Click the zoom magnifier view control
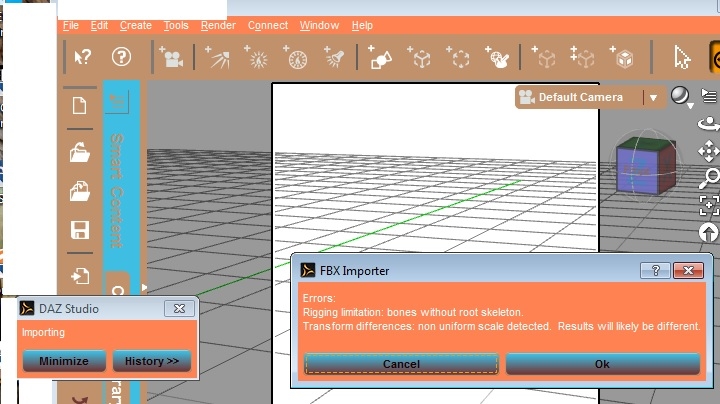Image resolution: width=720 pixels, height=404 pixels. [x=709, y=178]
